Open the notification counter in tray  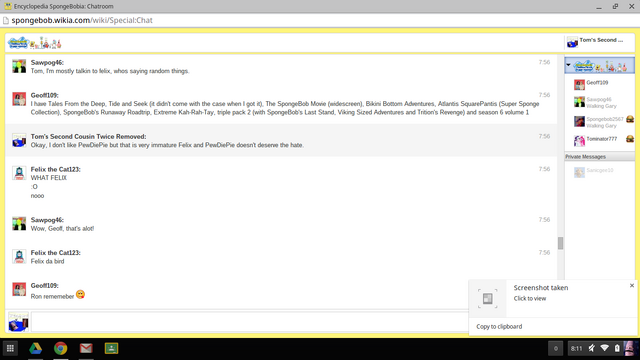pyautogui.click(x=556, y=348)
